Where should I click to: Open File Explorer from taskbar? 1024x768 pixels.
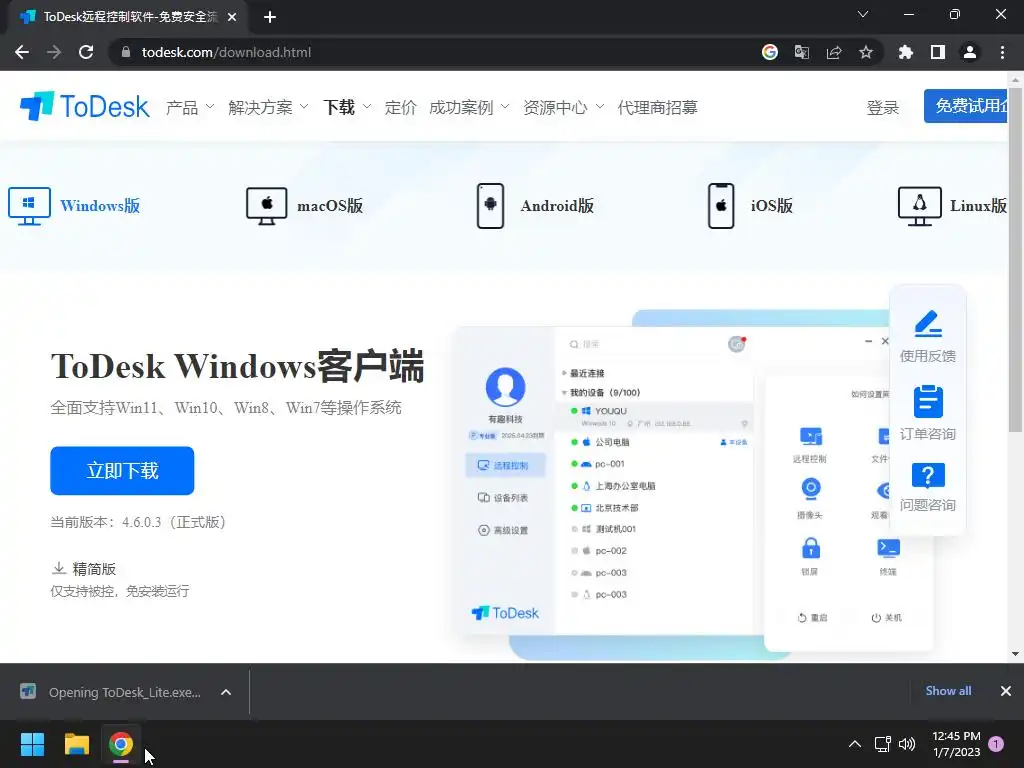tap(76, 744)
